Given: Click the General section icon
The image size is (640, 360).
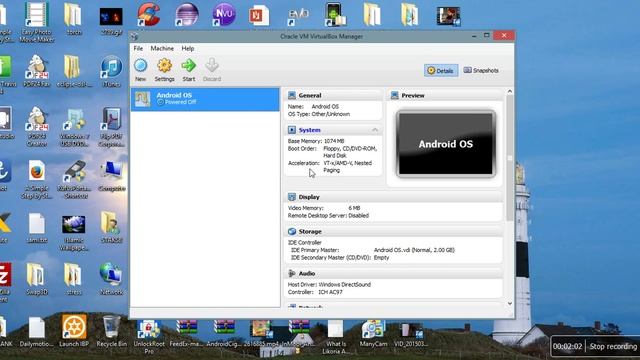Looking at the screenshot, I should [292, 96].
